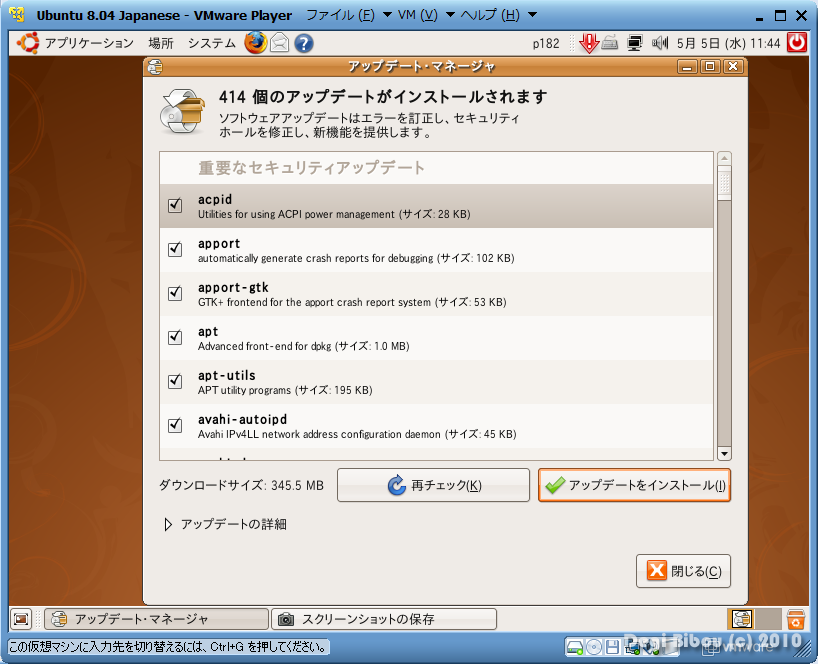Image resolution: width=818 pixels, height=664 pixels.
Task: Open the 場所 places menu
Action: [161, 43]
